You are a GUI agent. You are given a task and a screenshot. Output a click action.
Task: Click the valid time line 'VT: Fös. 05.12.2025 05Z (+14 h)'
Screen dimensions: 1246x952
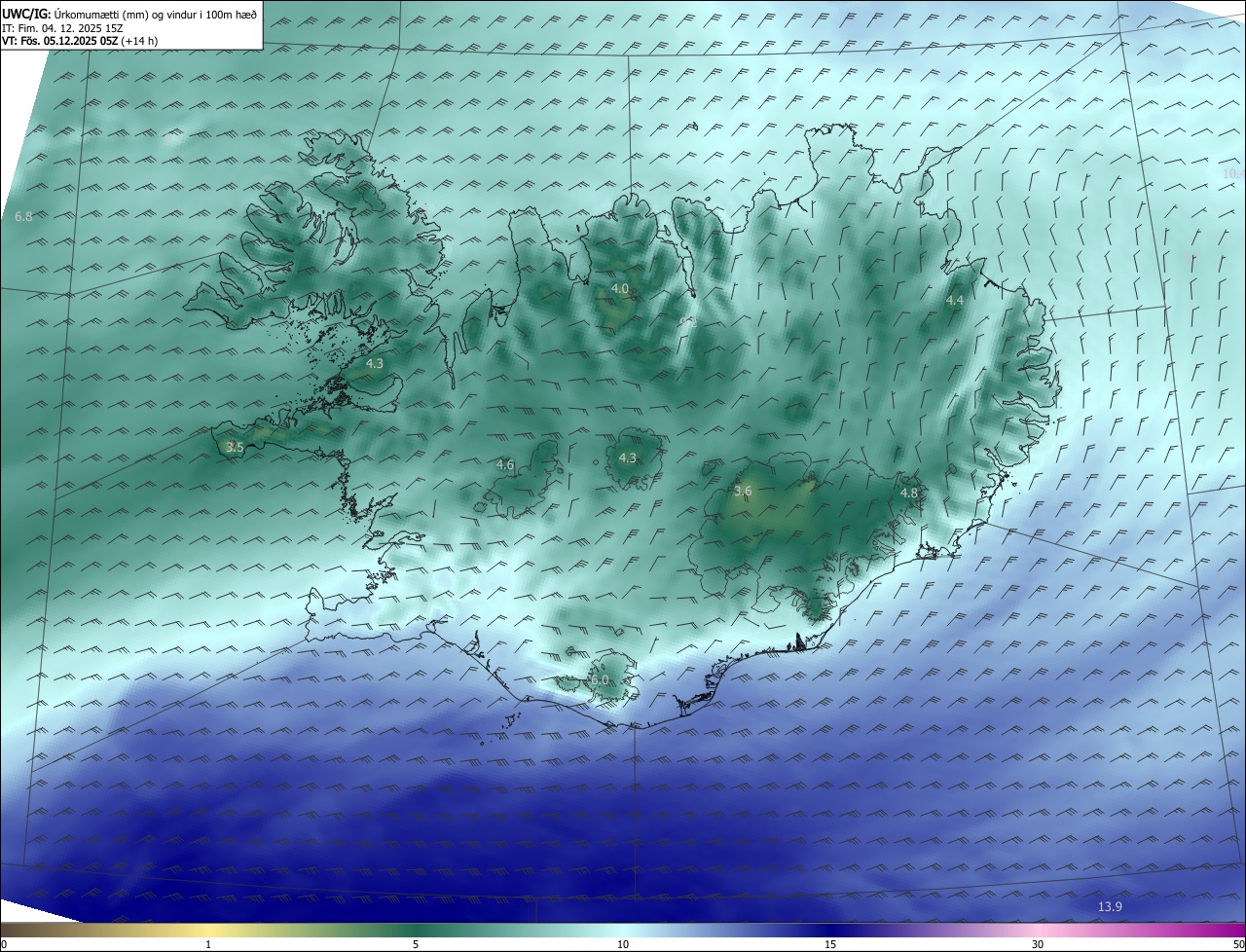[80, 41]
